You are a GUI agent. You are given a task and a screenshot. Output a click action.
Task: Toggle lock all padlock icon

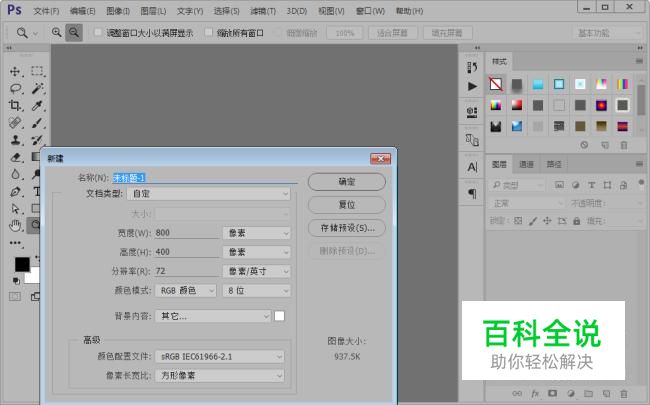pos(577,221)
